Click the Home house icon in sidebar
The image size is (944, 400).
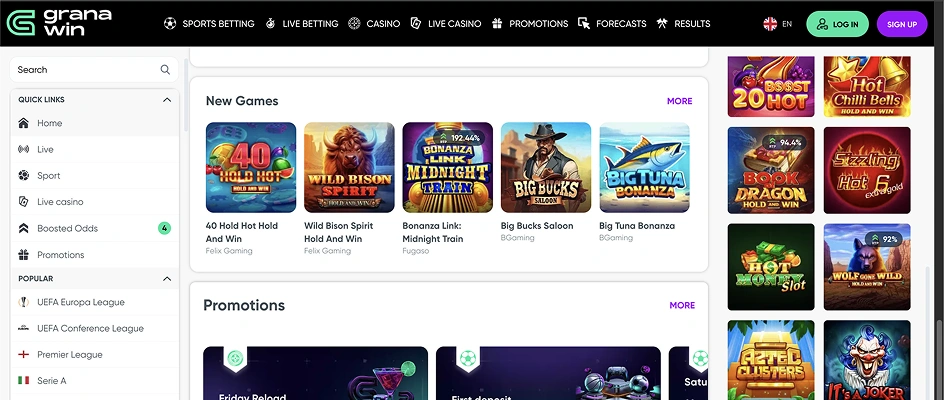tap(23, 123)
